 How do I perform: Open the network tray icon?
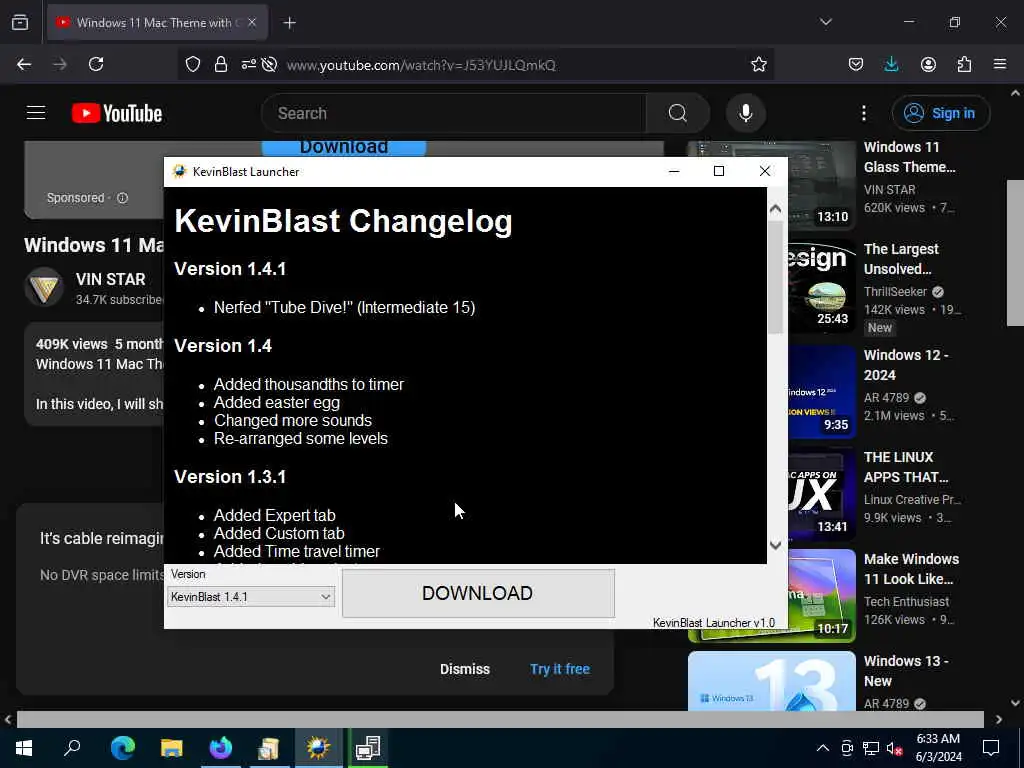point(871,748)
